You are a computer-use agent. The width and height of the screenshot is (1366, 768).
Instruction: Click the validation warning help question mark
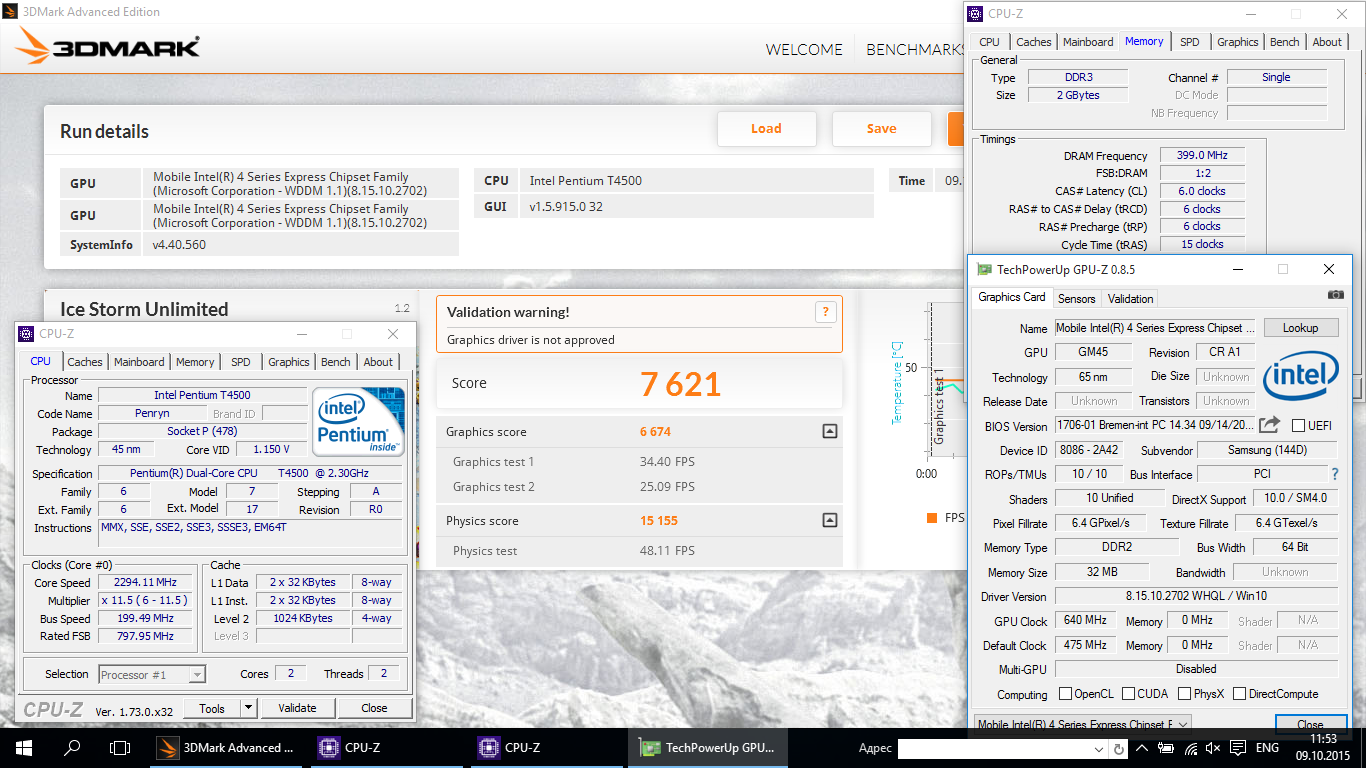click(x=825, y=311)
